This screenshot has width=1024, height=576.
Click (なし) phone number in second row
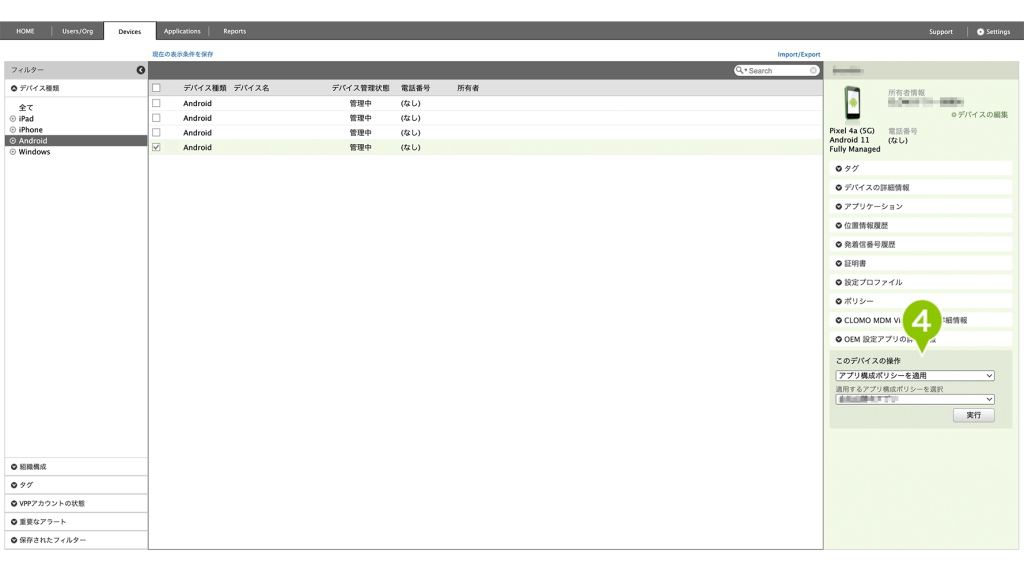point(410,118)
